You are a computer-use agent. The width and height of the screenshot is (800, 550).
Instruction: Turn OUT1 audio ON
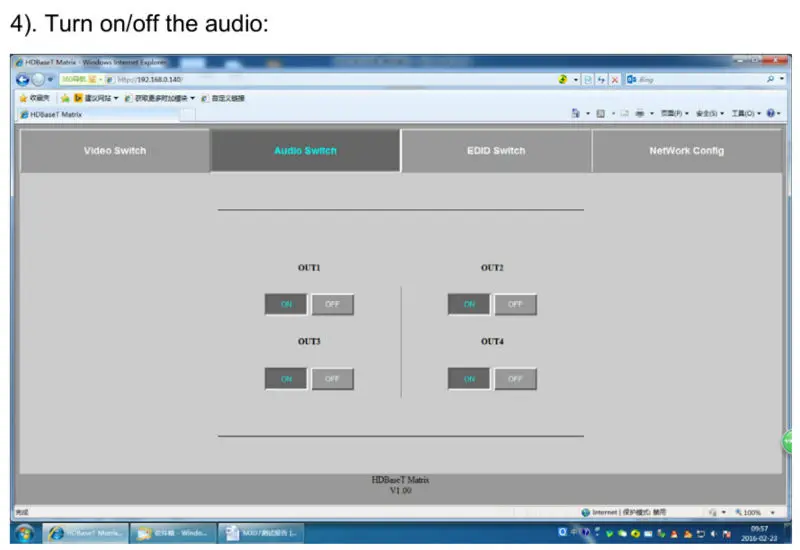[x=286, y=304]
